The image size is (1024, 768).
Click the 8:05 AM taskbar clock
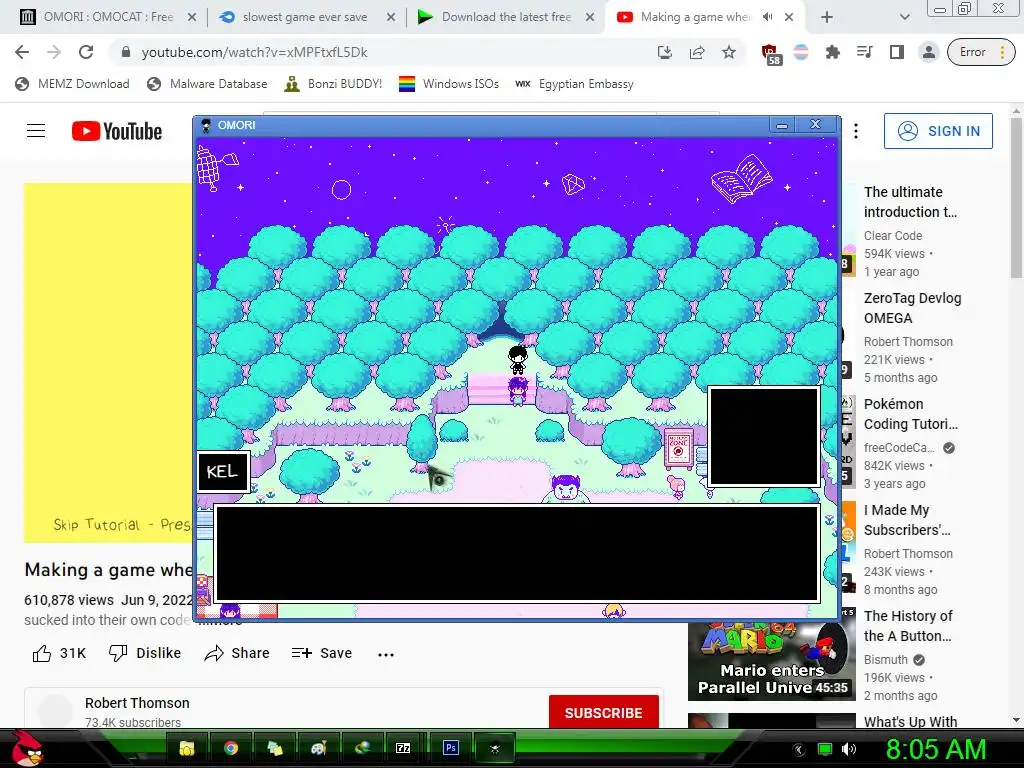[936, 749]
